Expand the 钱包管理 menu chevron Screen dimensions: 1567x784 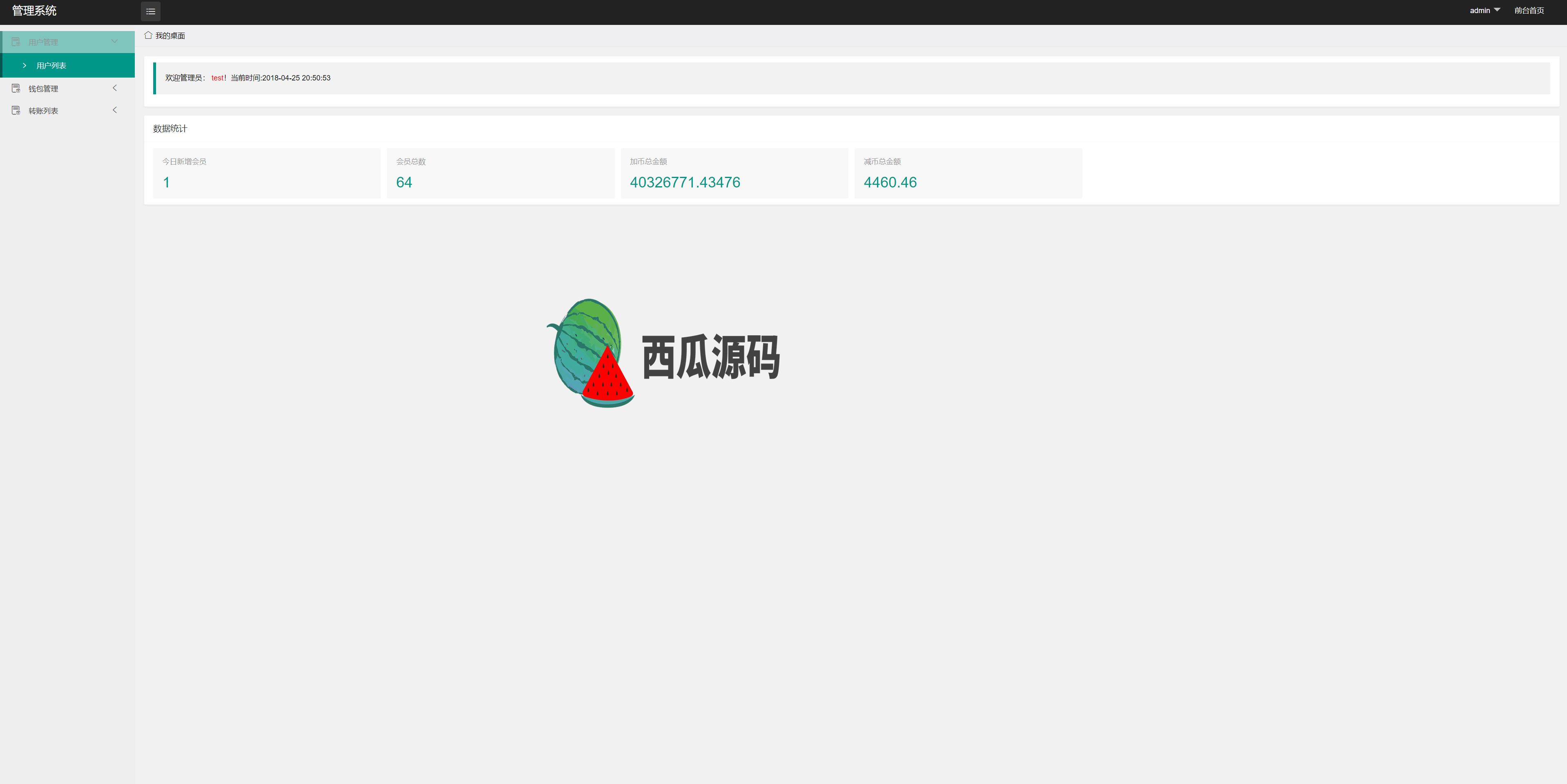pos(114,88)
